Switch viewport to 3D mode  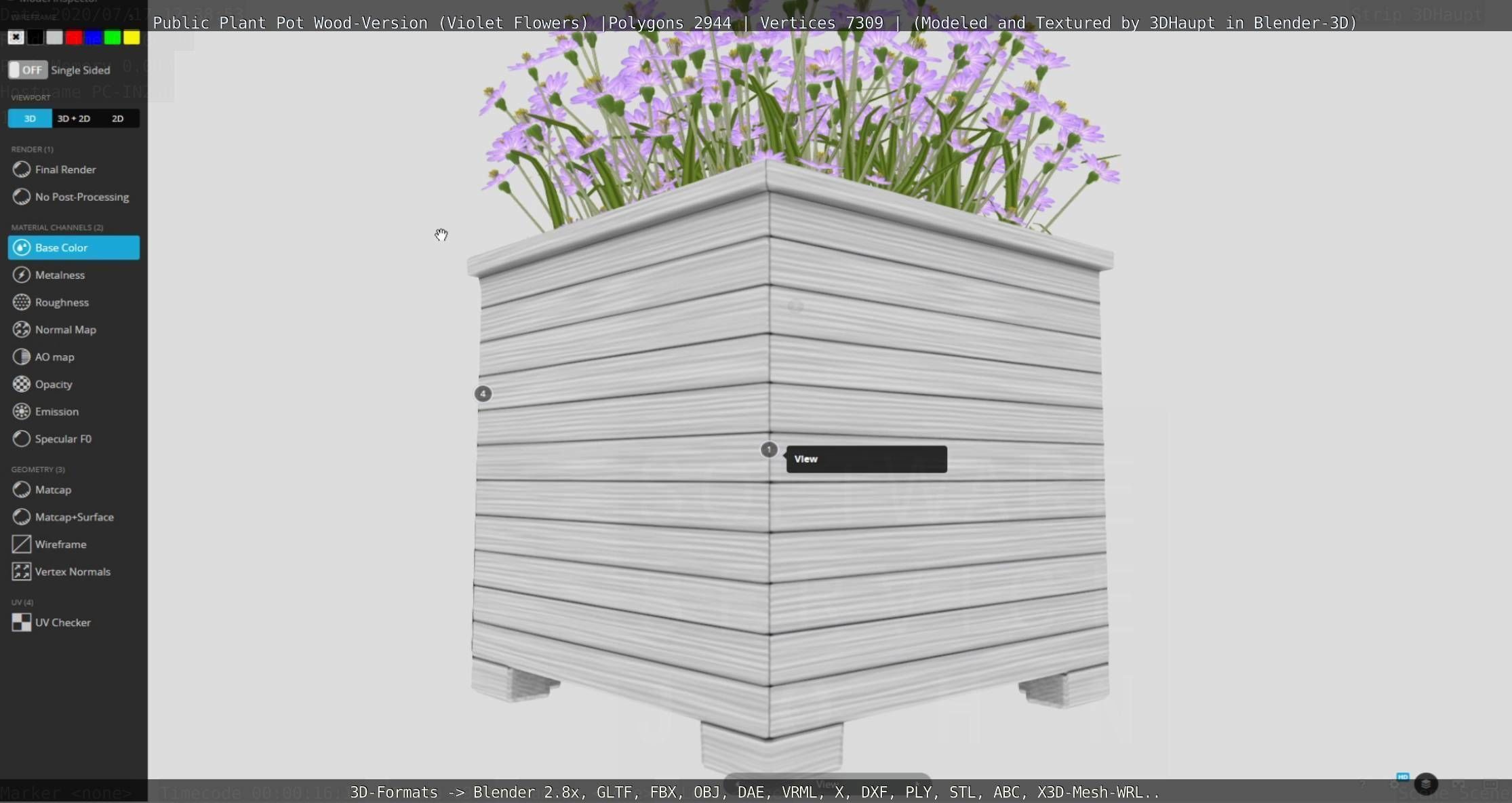click(30, 118)
